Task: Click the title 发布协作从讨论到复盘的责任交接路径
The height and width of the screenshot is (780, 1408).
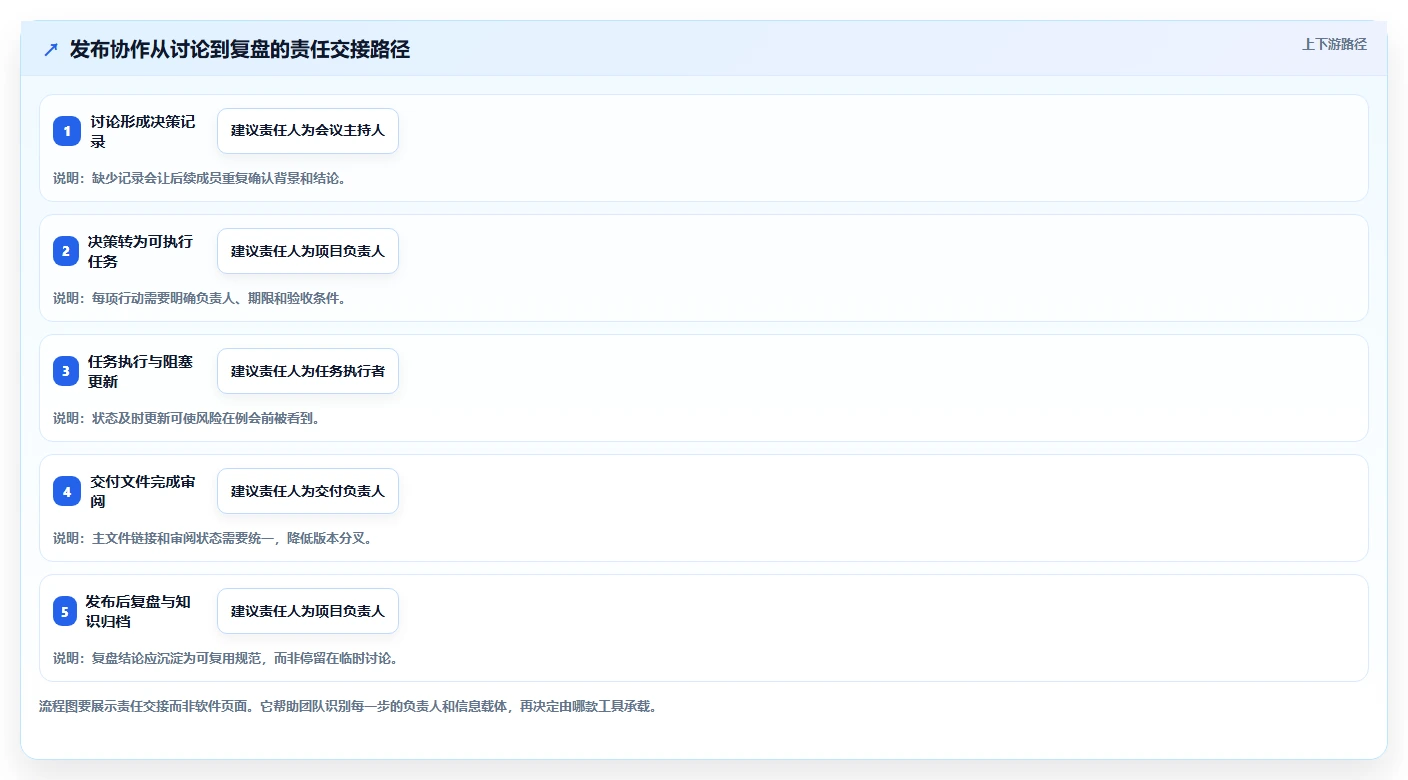Action: (x=240, y=49)
